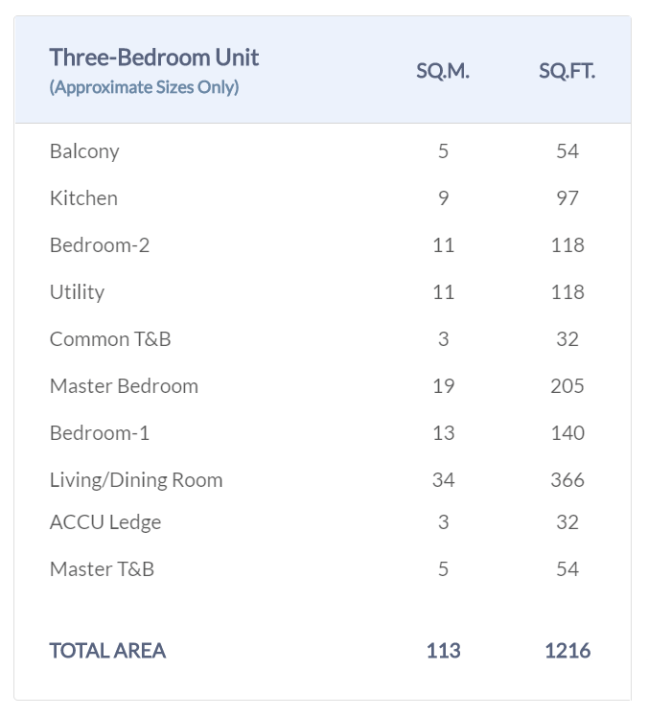Click the 366 sq.ft. Living/Dining value
This screenshot has height=716, width=648.
[567, 480]
